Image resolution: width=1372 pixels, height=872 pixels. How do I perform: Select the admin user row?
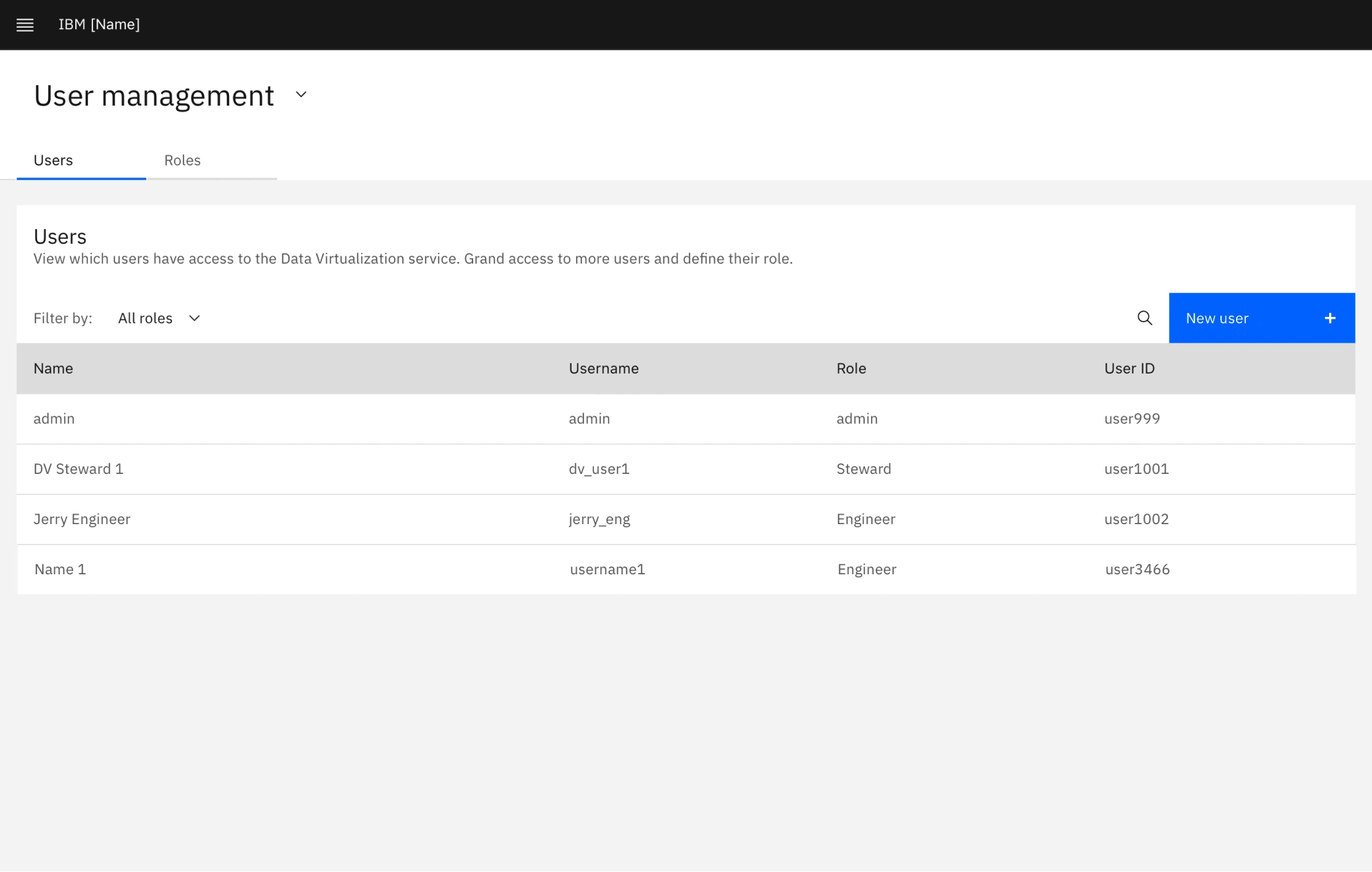54,419
